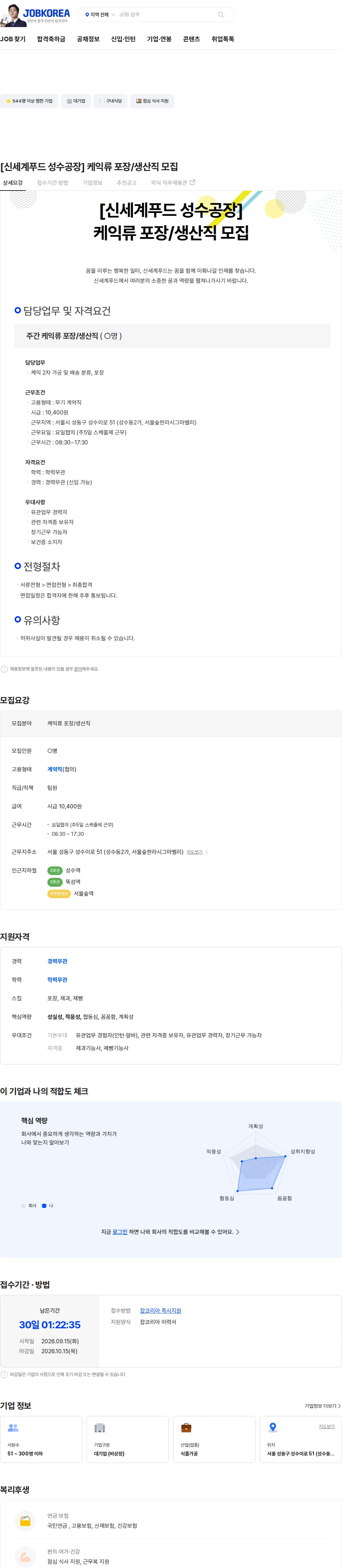Screen dimensions: 342x1568
Task: Click the info icon beside 채용정보 notice
Action: [x=4, y=669]
